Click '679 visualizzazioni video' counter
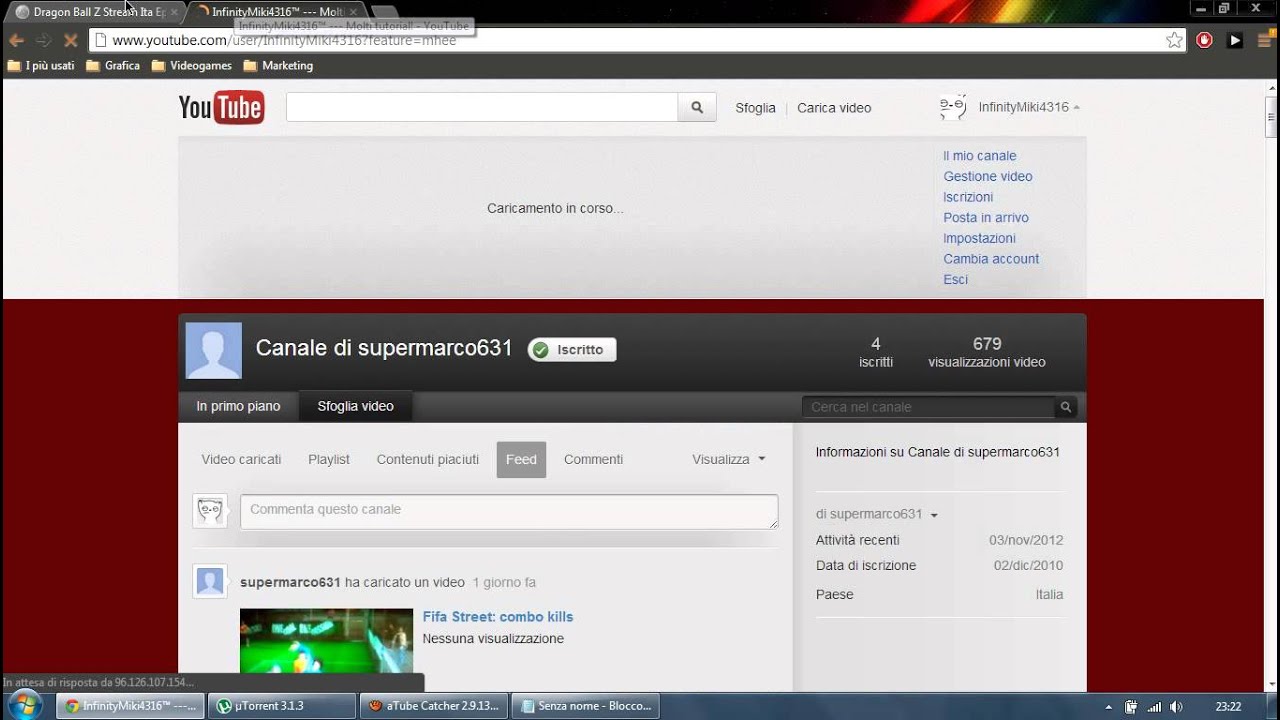Image resolution: width=1280 pixels, height=720 pixels. point(987,352)
